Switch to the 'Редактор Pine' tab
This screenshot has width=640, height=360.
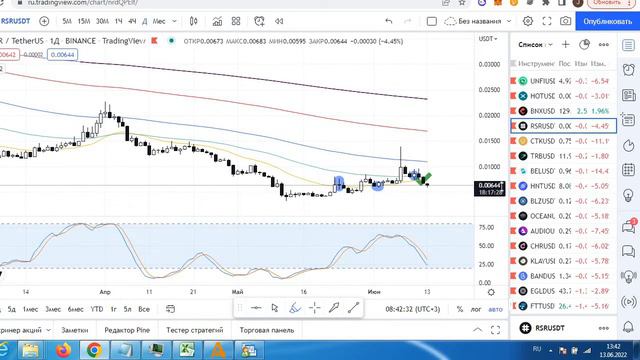click(x=127, y=330)
